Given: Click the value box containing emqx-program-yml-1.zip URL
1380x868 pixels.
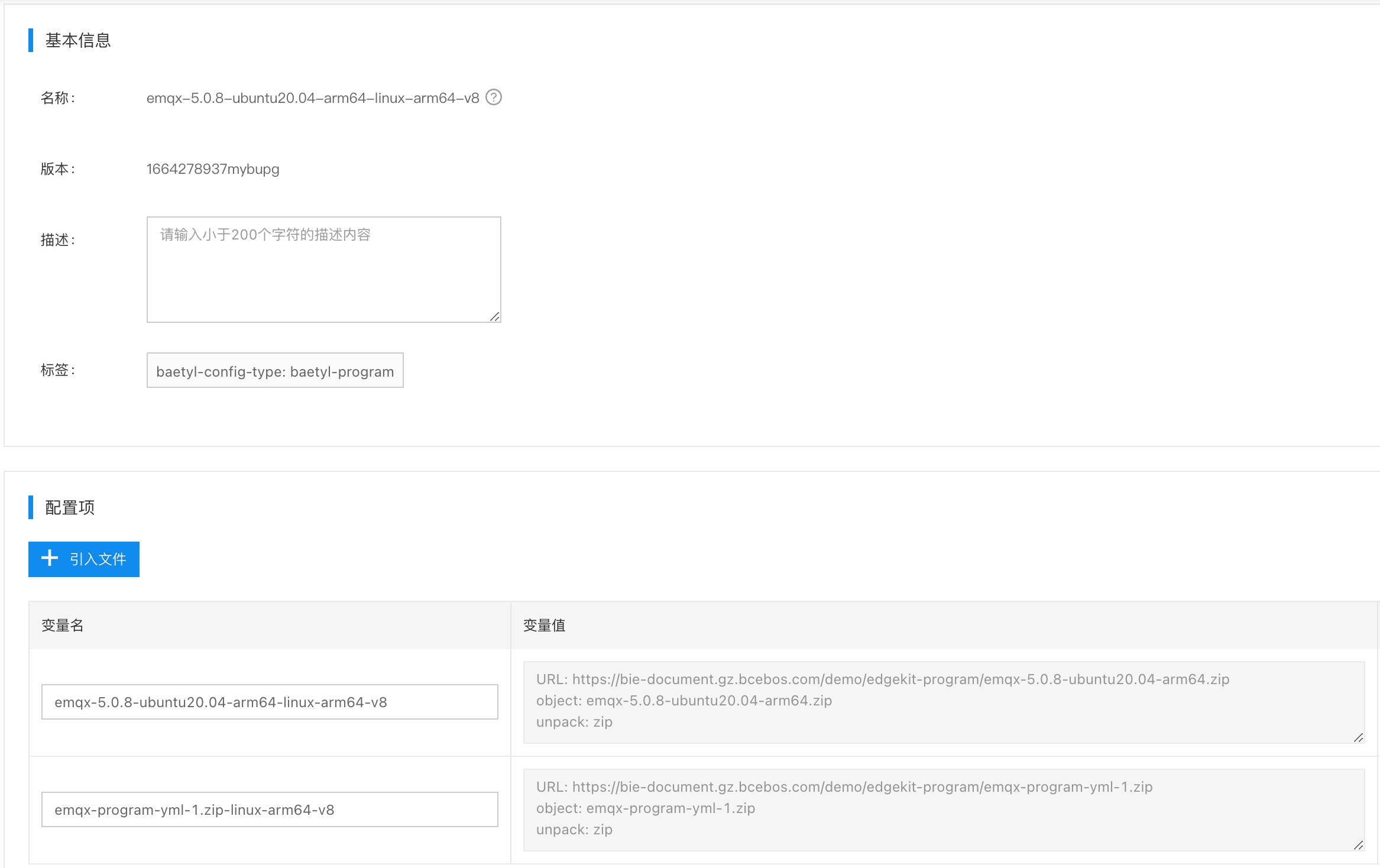Looking at the screenshot, I should [x=944, y=809].
